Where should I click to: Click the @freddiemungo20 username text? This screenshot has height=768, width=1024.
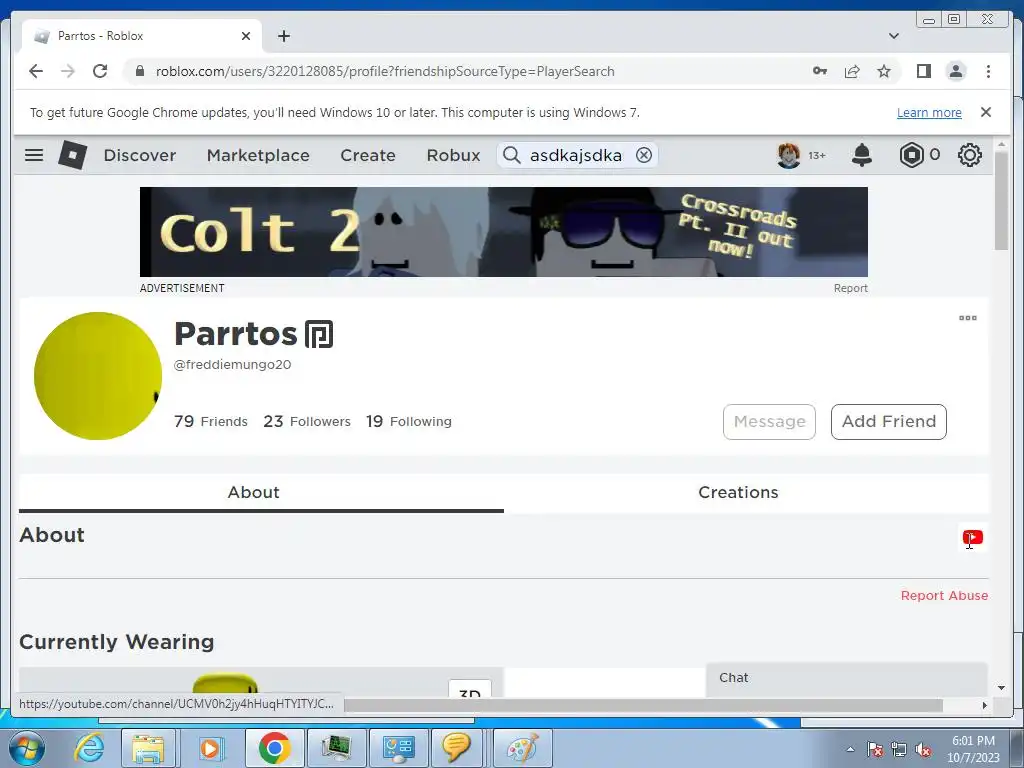pyautogui.click(x=232, y=364)
